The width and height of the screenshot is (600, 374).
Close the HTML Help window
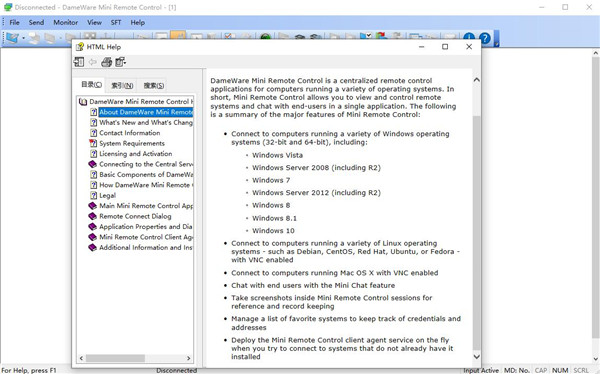click(469, 47)
